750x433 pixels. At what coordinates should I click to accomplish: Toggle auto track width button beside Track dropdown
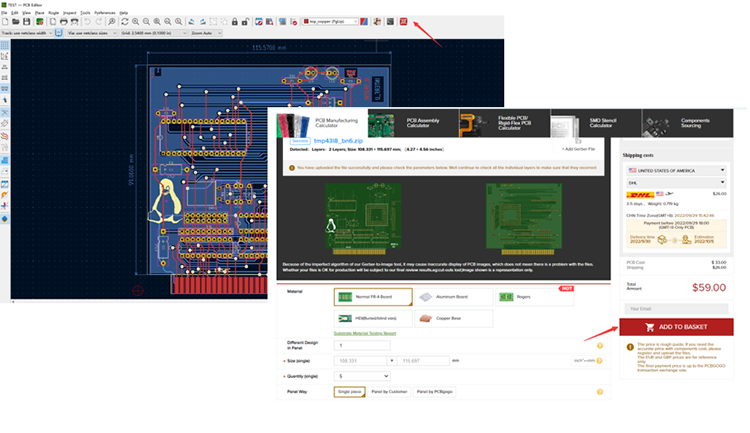coord(58,33)
